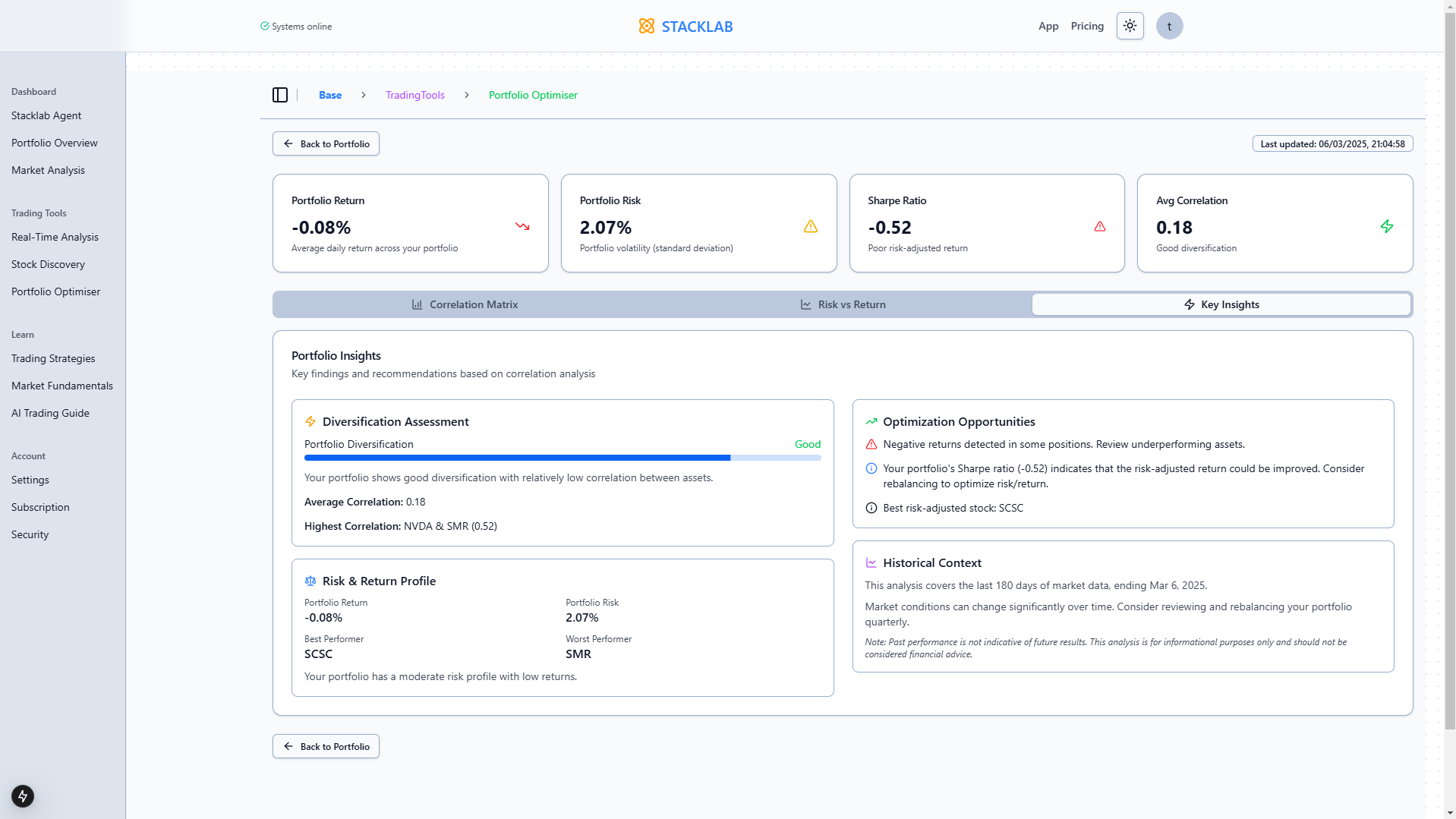1456x819 pixels.
Task: Toggle the sidebar panel with the layout icon
Action: (280, 95)
